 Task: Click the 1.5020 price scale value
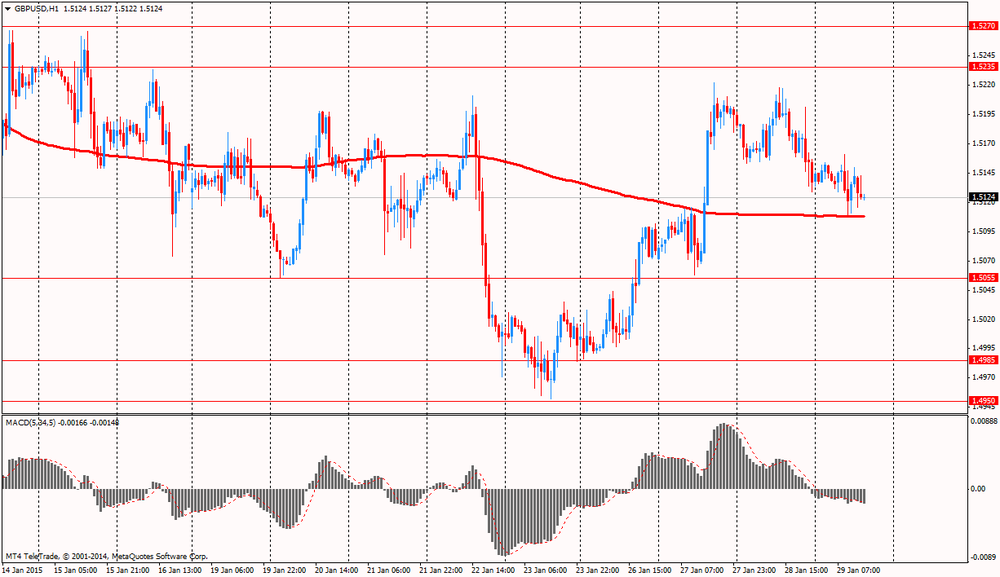(984, 319)
